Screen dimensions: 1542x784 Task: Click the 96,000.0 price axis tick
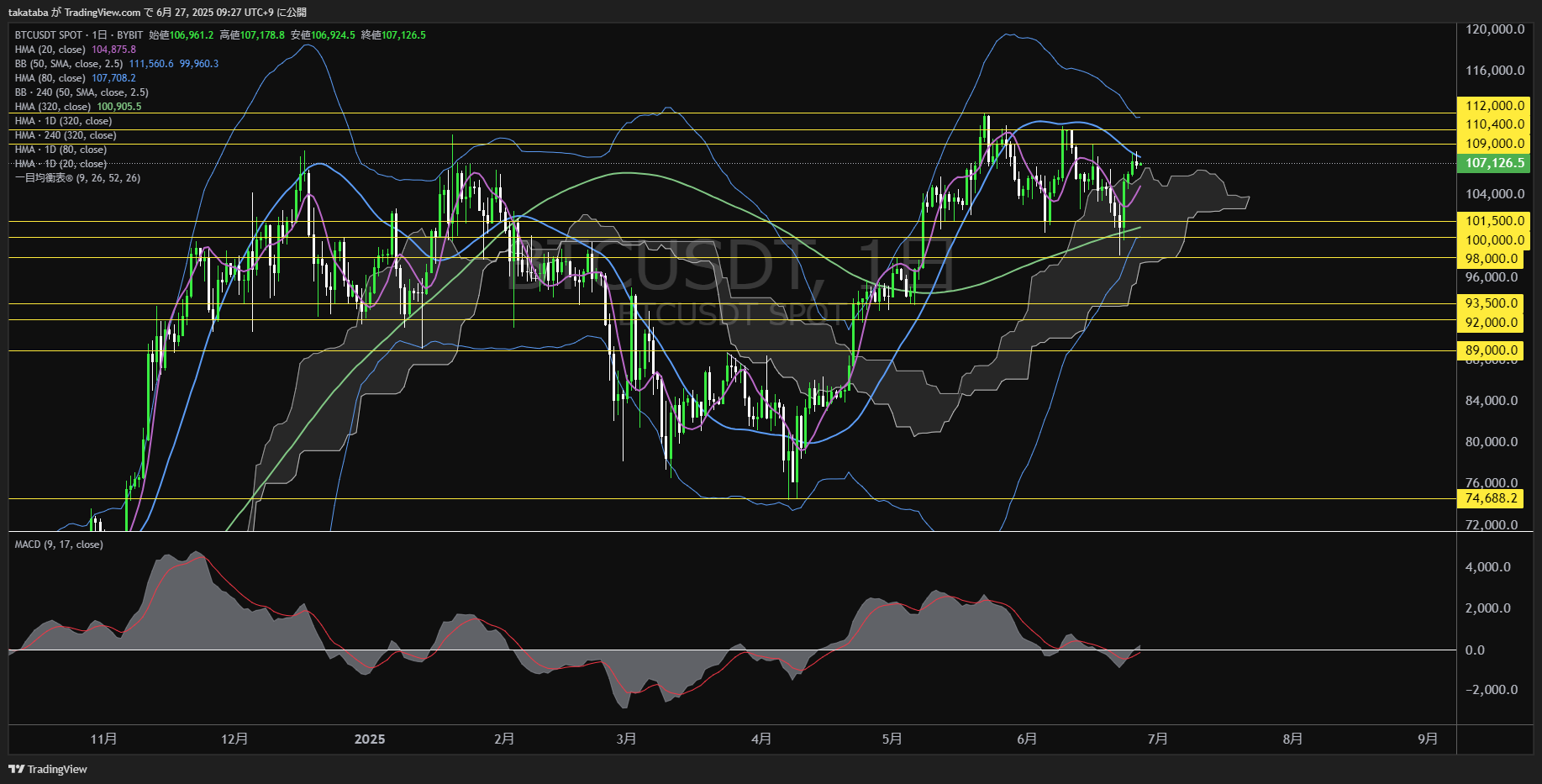point(1492,277)
